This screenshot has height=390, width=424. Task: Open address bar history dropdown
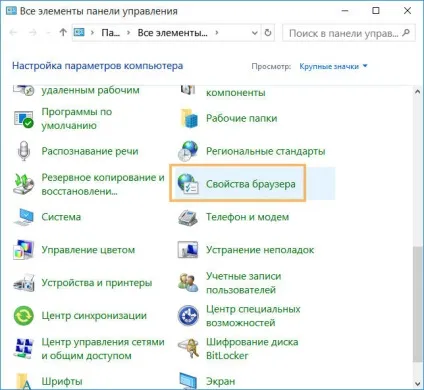pyautogui.click(x=254, y=33)
